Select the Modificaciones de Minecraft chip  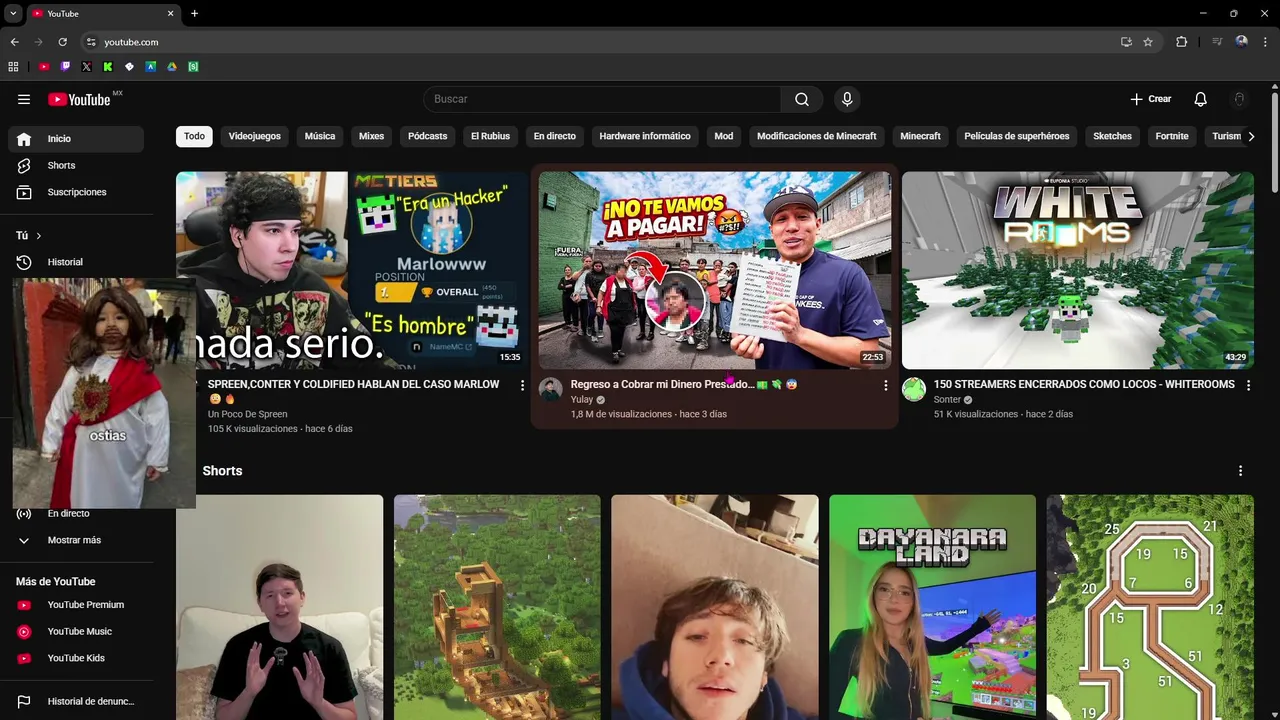[x=817, y=136]
